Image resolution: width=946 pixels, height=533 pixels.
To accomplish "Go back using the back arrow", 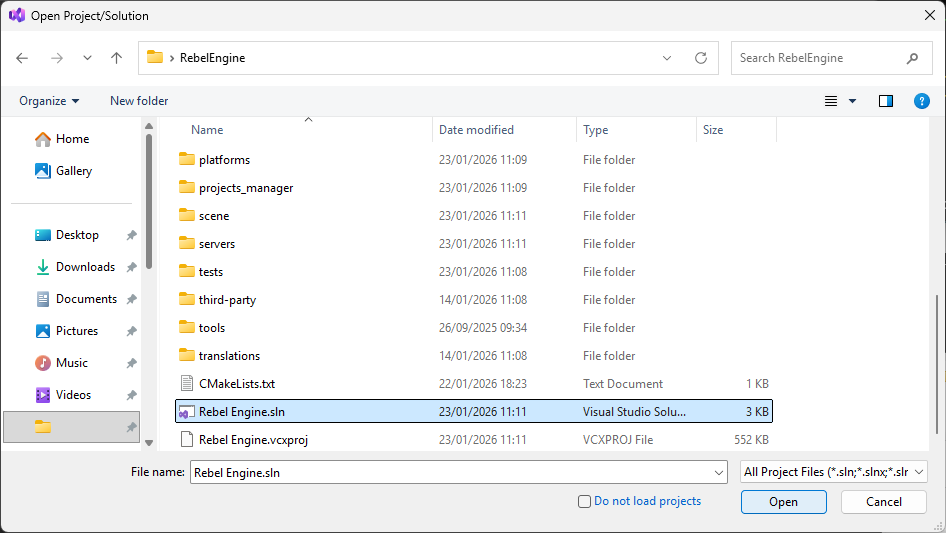I will (22, 58).
